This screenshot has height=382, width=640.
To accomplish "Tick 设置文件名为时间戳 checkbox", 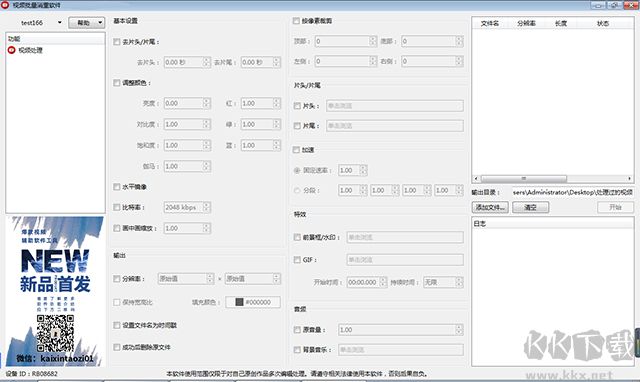I will tap(117, 325).
